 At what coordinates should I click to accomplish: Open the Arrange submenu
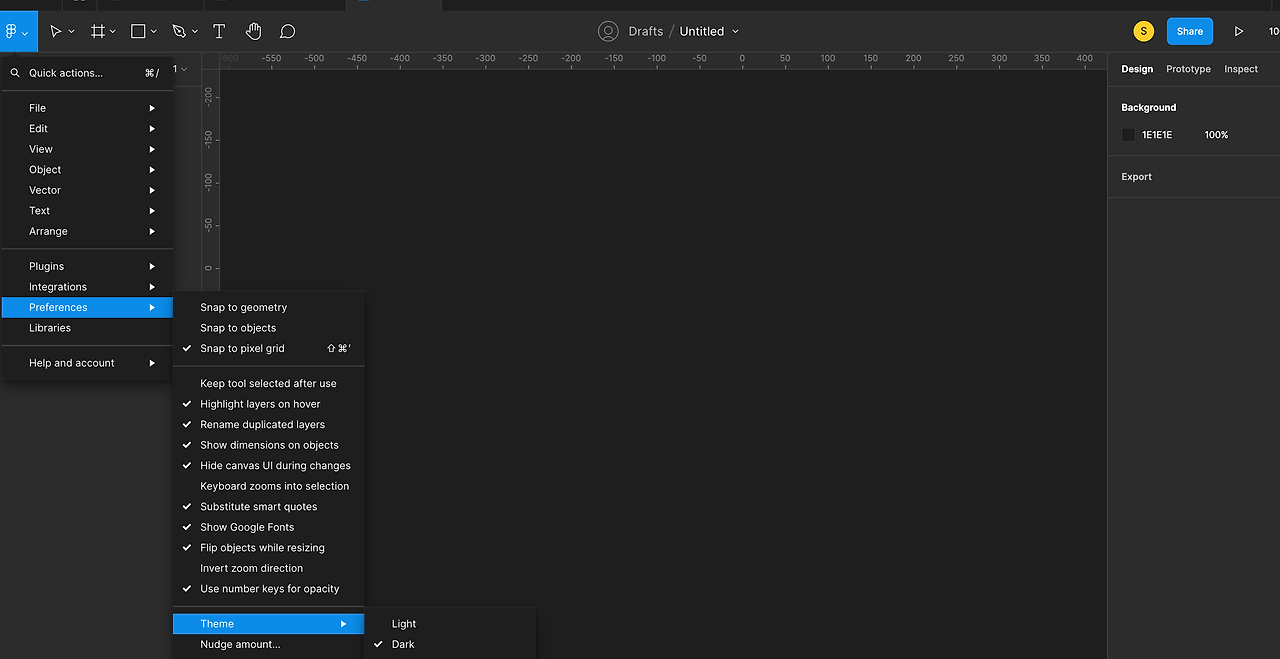click(x=87, y=231)
